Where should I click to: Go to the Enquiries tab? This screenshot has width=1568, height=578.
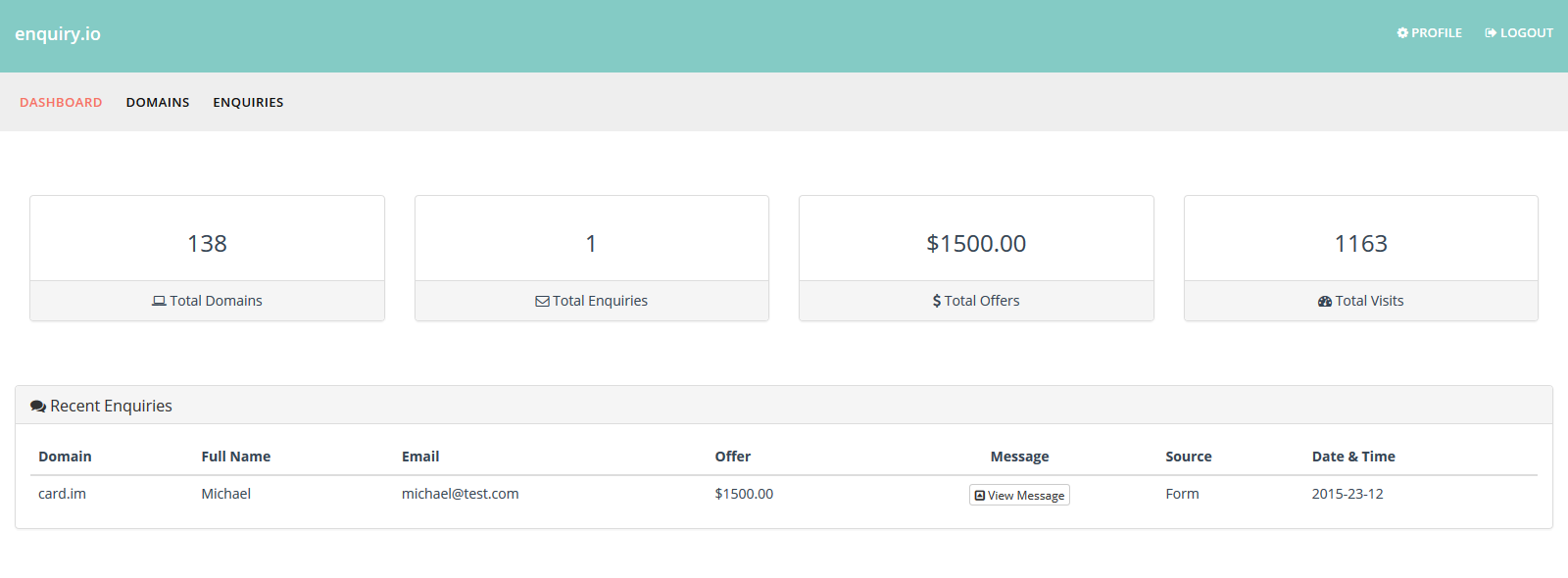click(248, 102)
